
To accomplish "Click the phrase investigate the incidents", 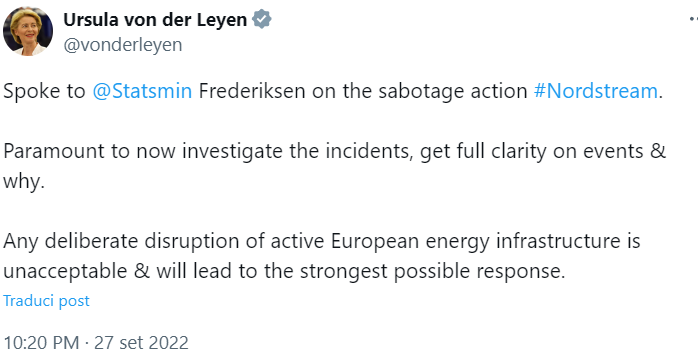I will 298,152.
